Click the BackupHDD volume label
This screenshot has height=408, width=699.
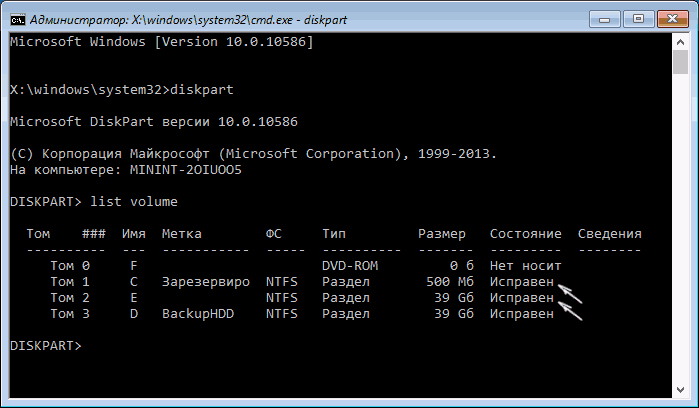pos(196,313)
